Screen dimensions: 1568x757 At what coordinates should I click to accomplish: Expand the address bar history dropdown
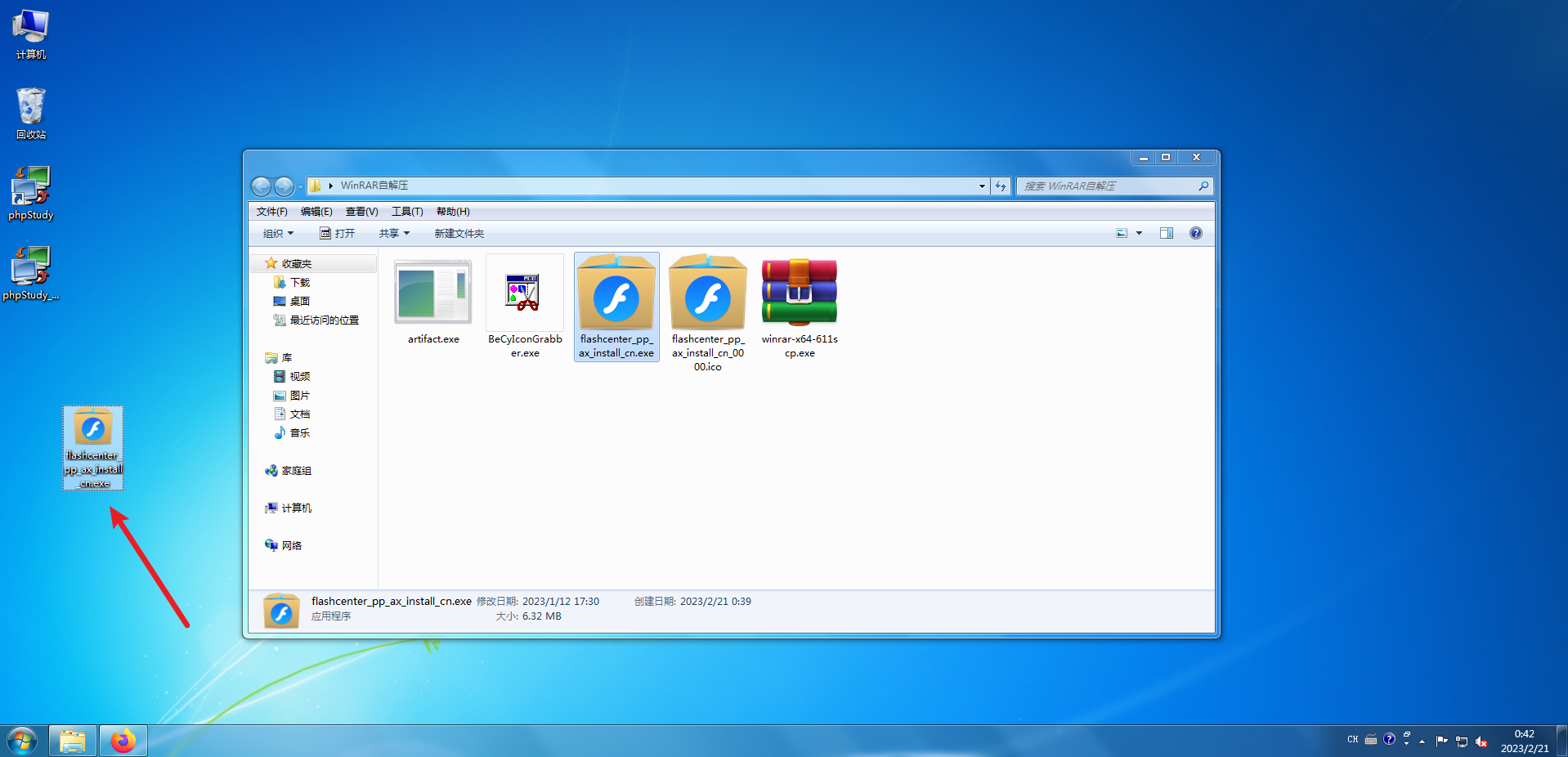click(x=982, y=186)
